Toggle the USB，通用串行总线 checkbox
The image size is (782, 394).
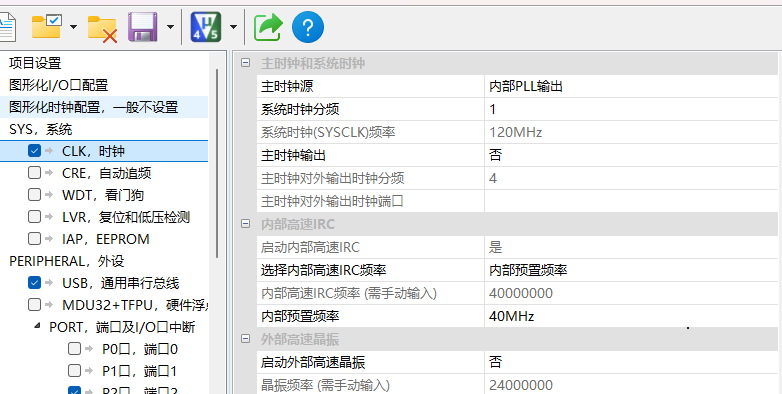pos(34,283)
